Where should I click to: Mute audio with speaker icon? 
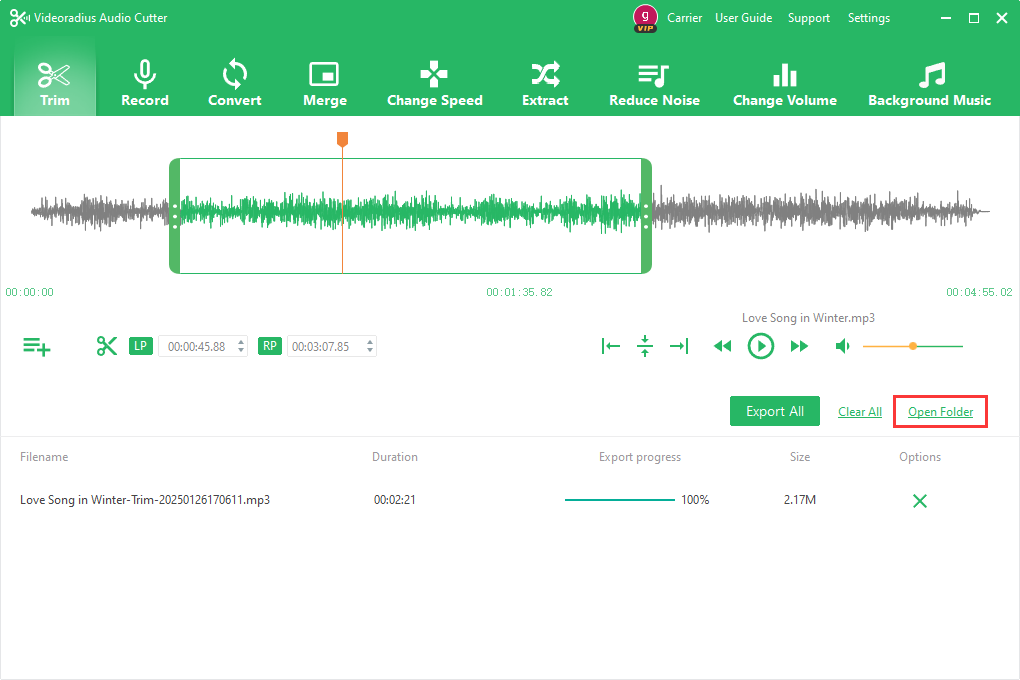pos(842,346)
